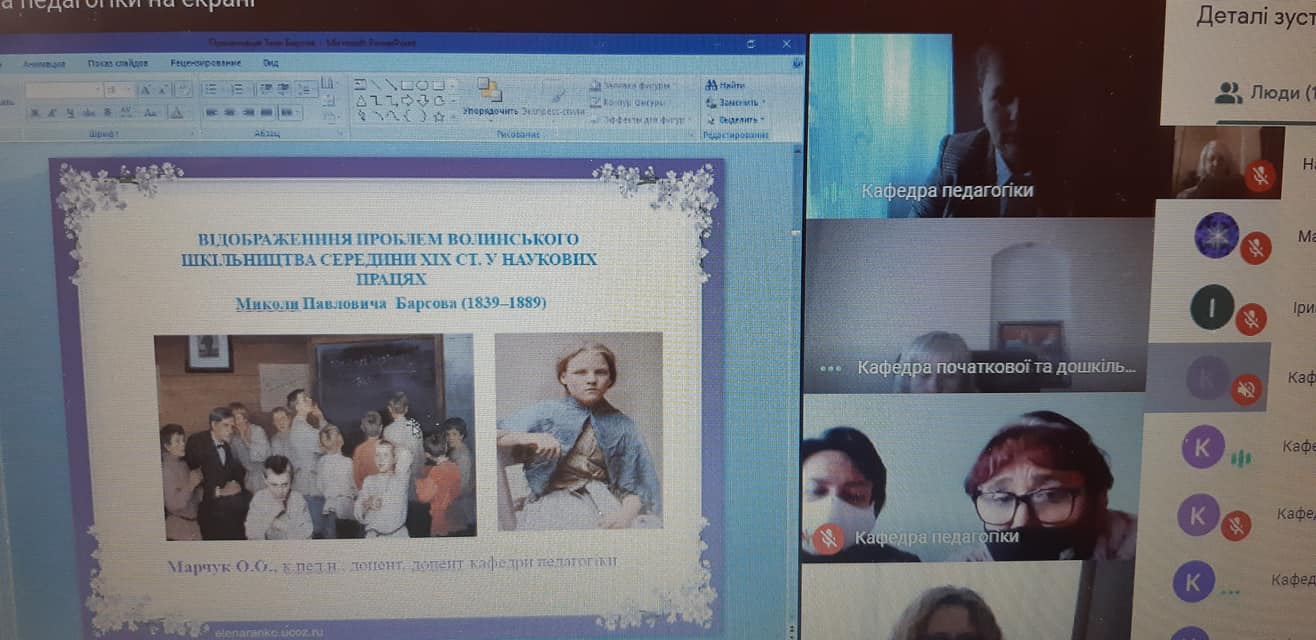The image size is (1316, 640).
Task: Open the font size combo box
Action: click(119, 90)
